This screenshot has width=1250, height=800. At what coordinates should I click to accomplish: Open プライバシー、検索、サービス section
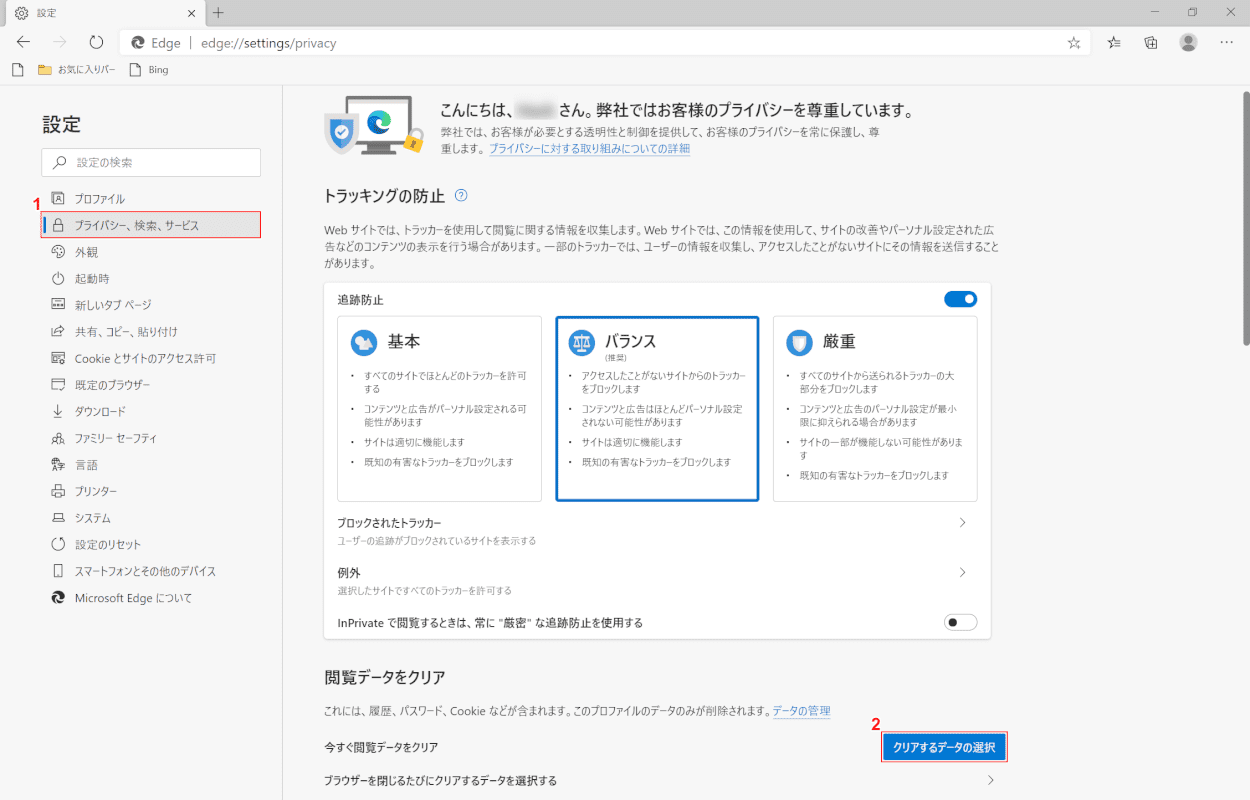151,225
